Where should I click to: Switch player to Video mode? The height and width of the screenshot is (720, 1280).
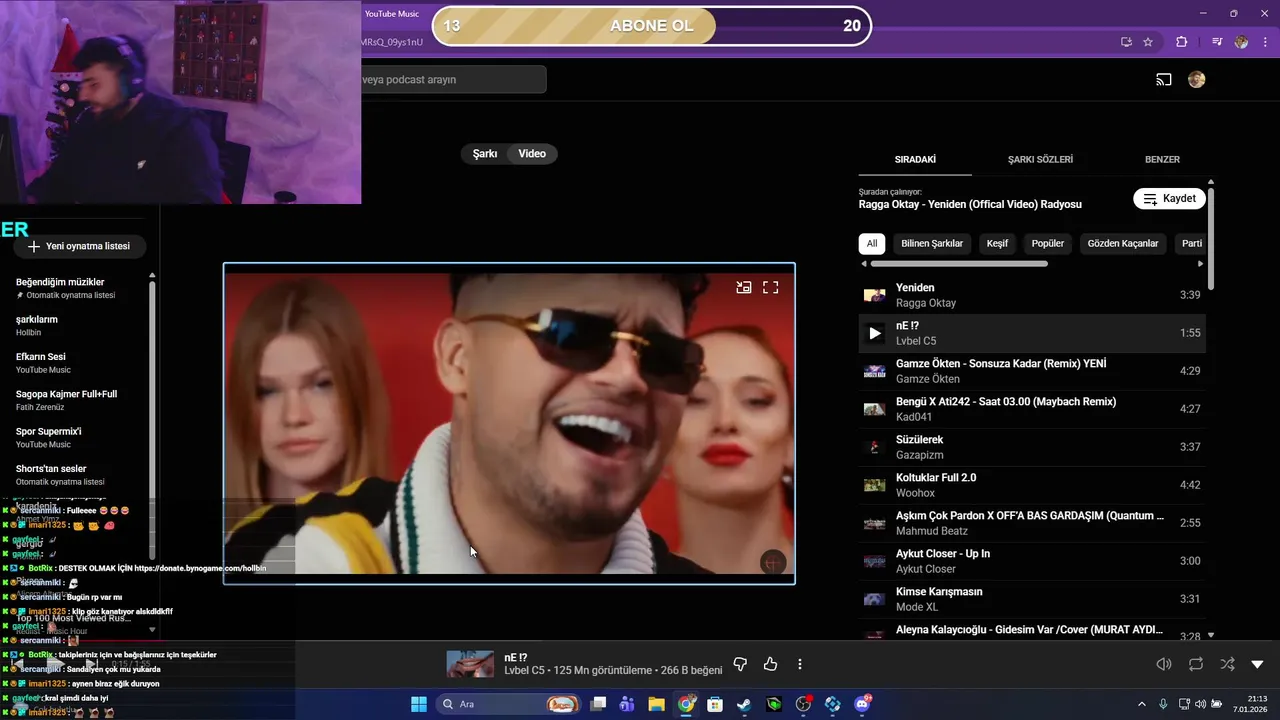pos(532,154)
